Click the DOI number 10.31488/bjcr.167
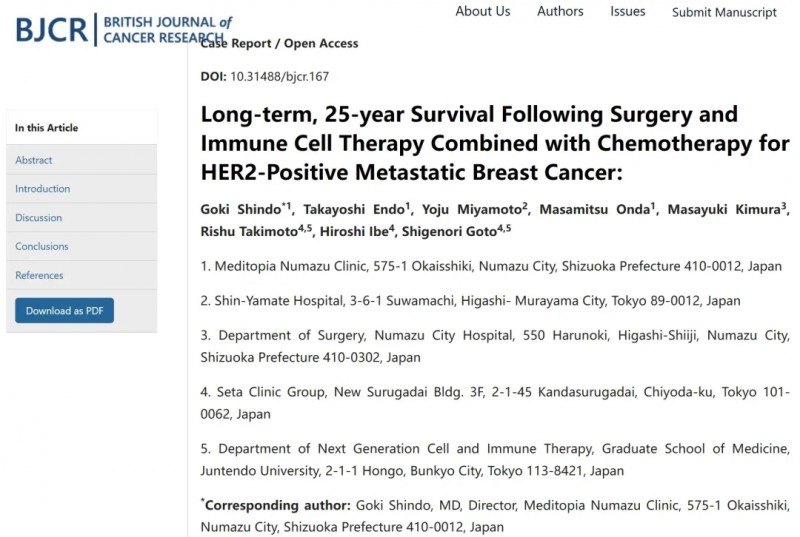This screenshot has height=537, width=800. coord(280,76)
